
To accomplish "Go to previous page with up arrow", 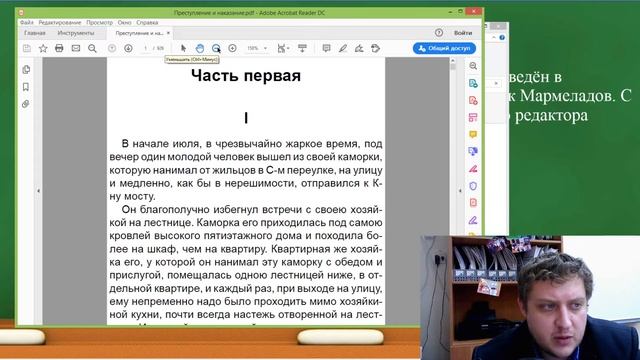I will click(x=112, y=48).
